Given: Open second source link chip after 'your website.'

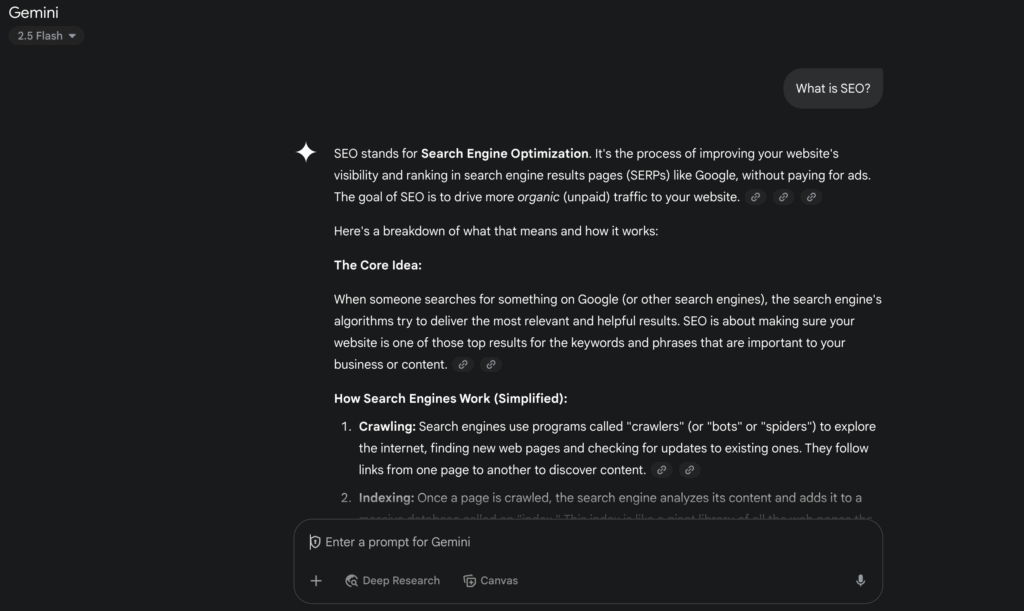Looking at the screenshot, I should (x=784, y=197).
